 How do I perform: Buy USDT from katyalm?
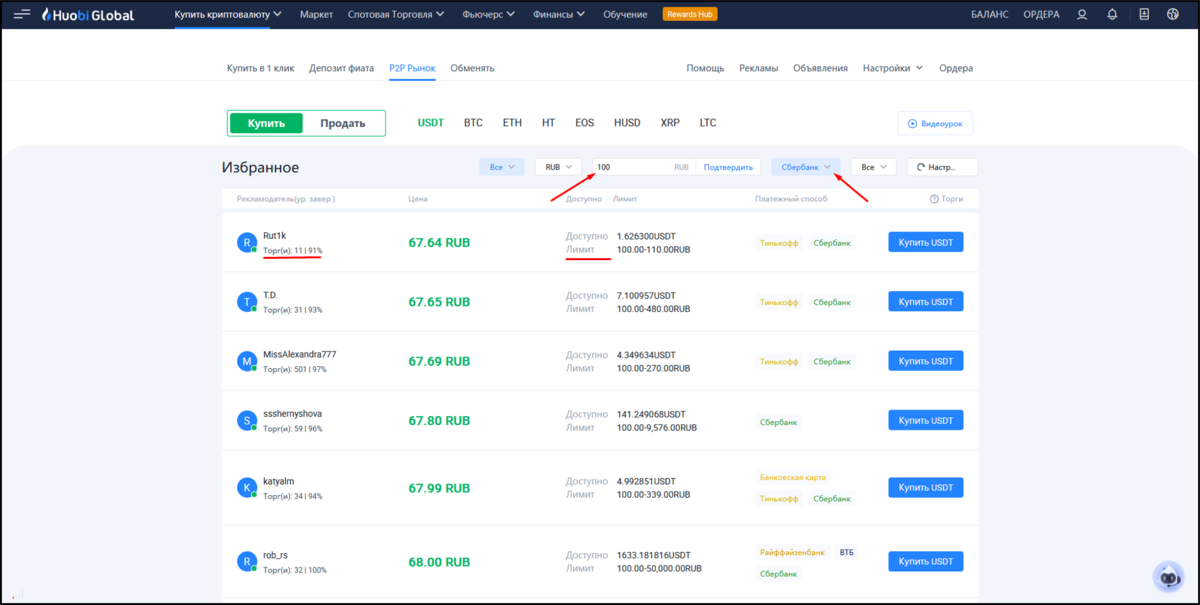(x=926, y=488)
